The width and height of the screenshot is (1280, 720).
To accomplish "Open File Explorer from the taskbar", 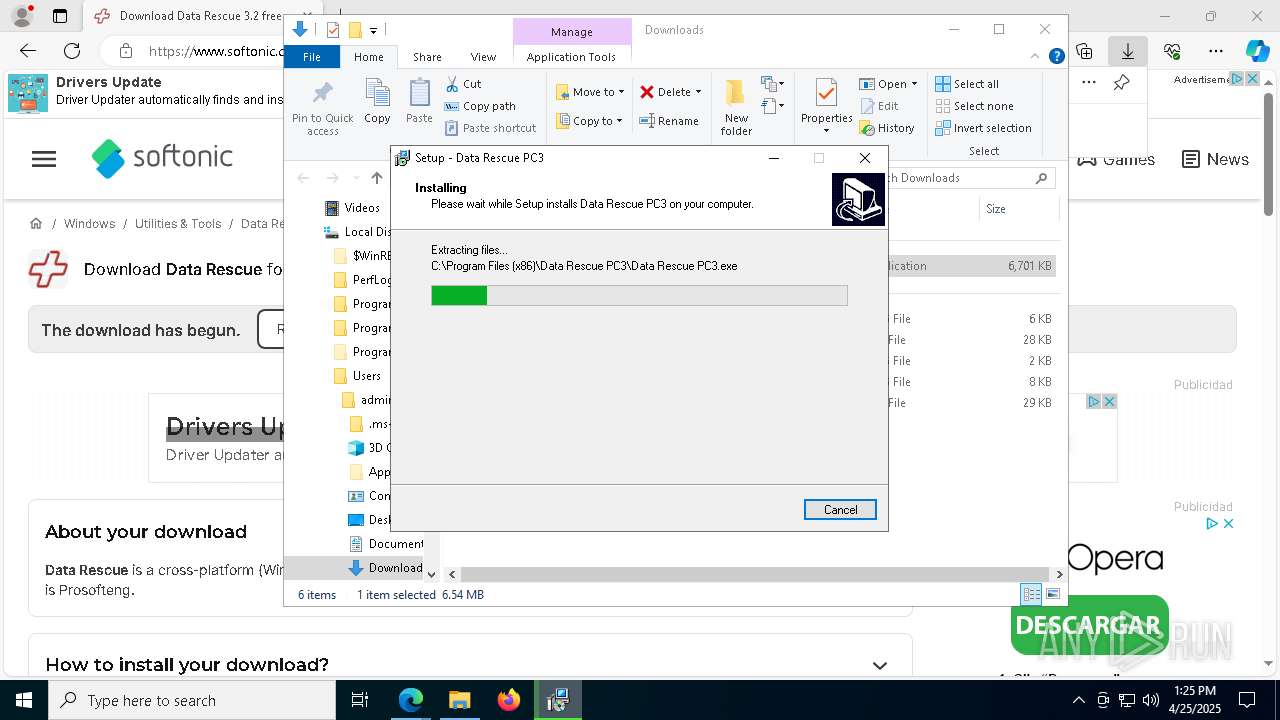I will click(460, 700).
